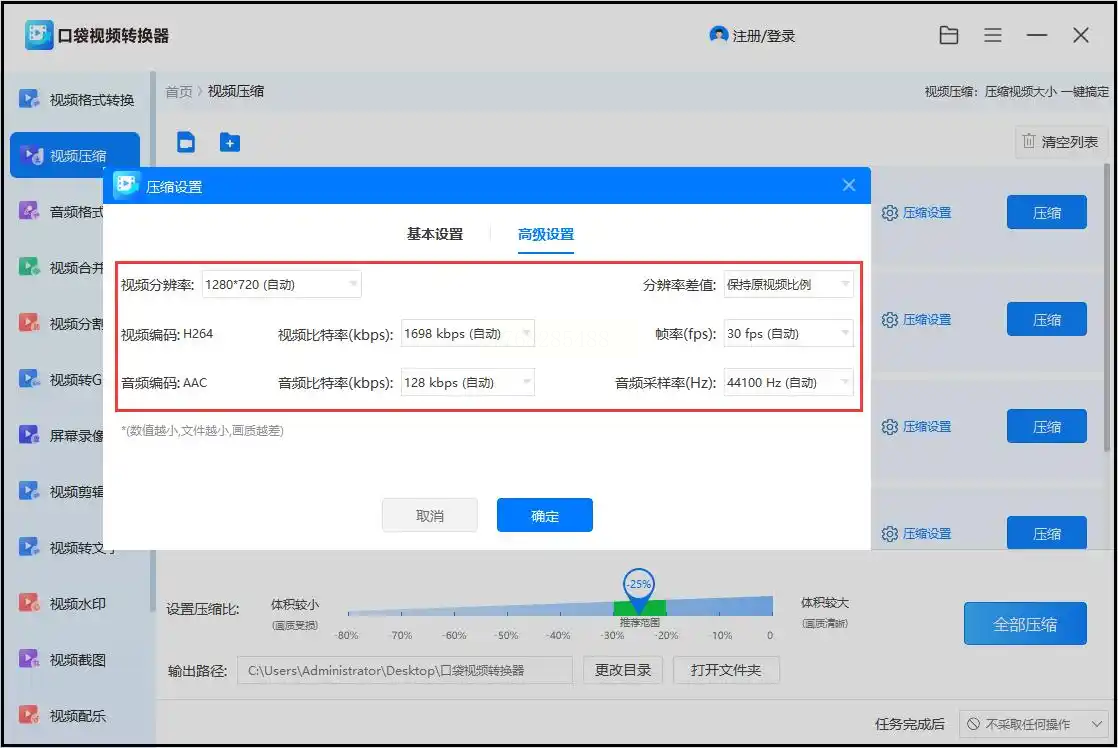Click the add folder icon

coord(230,143)
